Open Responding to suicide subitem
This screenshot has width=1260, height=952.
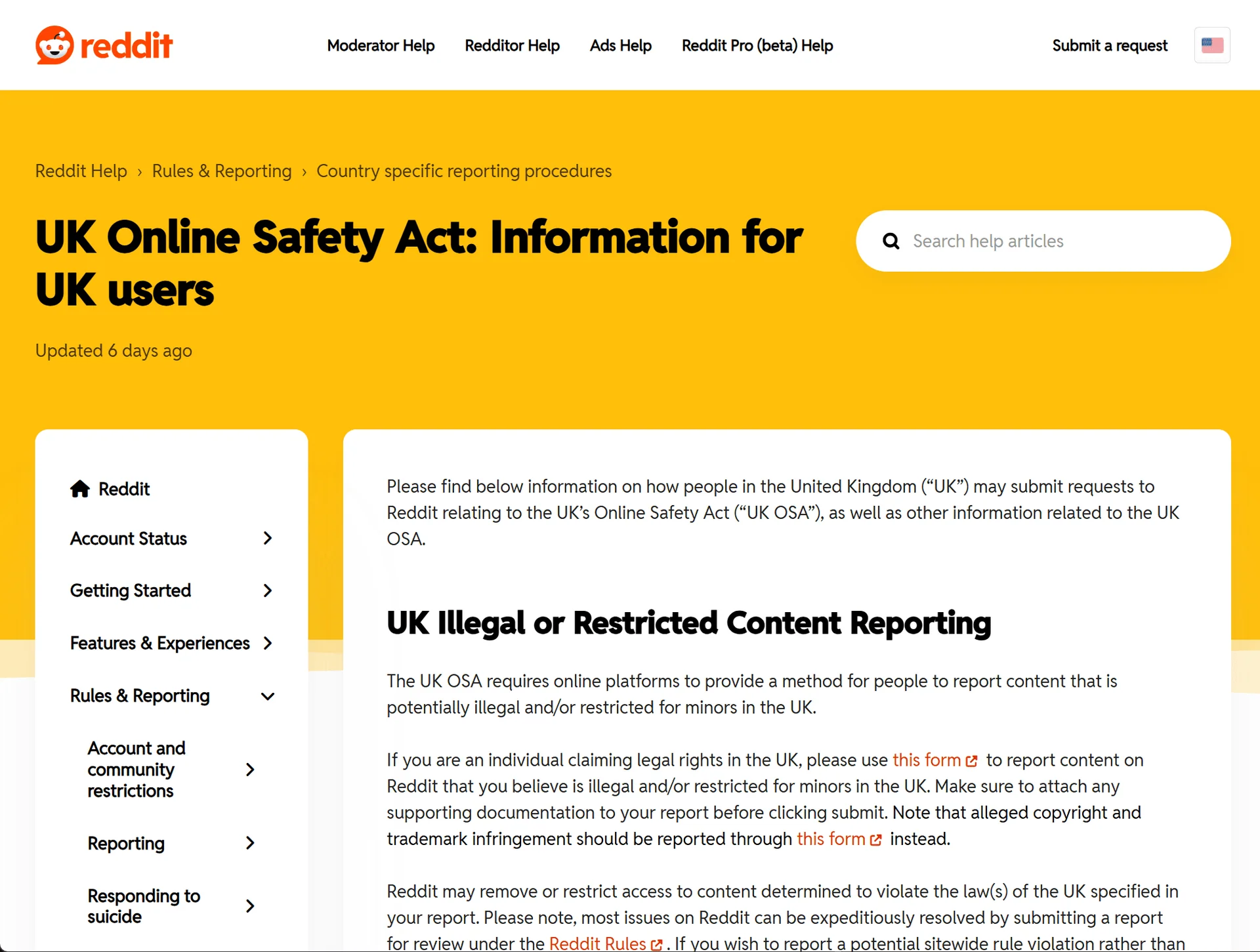(x=144, y=906)
